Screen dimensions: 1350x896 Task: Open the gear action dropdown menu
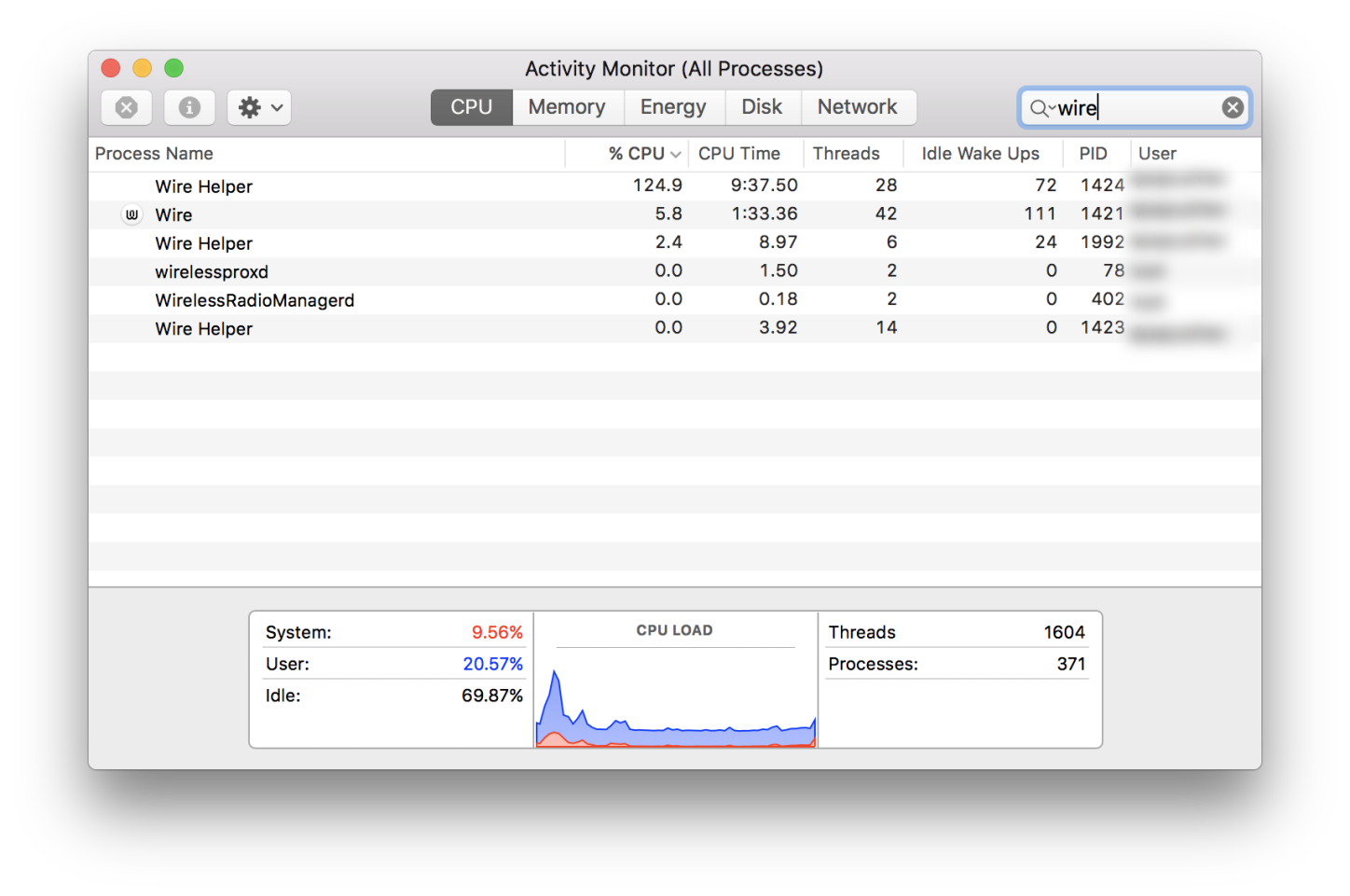click(x=259, y=107)
